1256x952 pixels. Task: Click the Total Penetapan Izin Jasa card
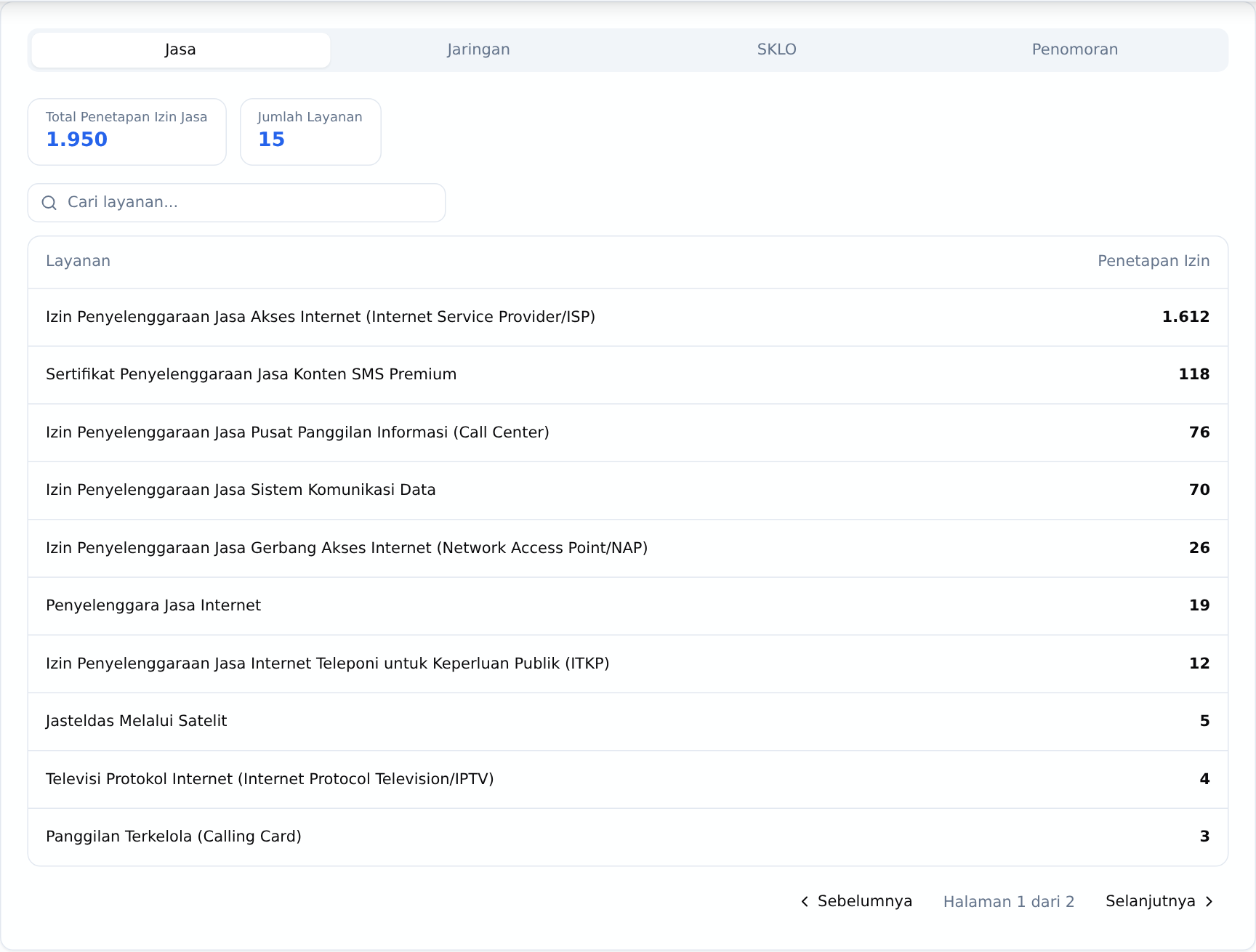(127, 132)
